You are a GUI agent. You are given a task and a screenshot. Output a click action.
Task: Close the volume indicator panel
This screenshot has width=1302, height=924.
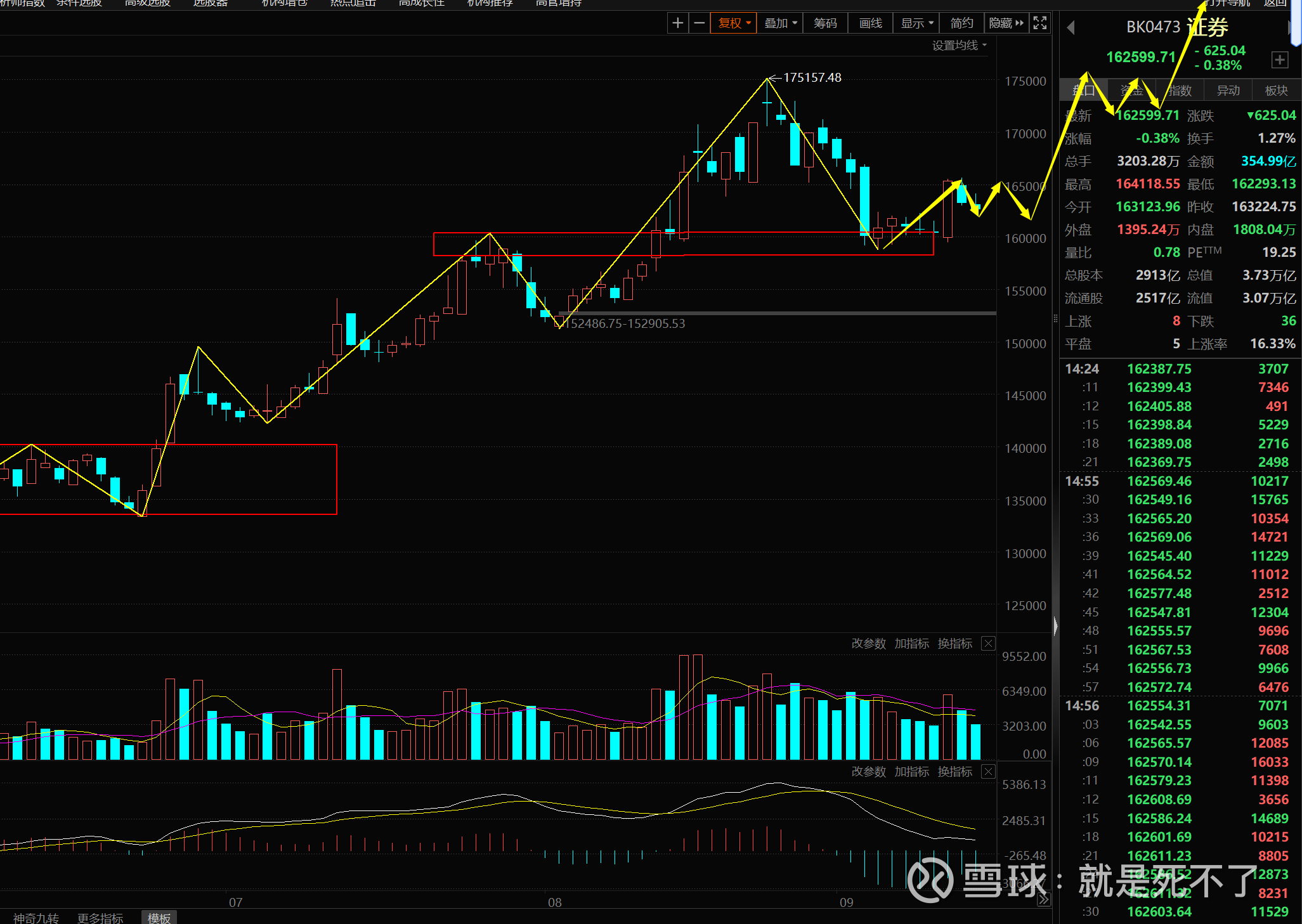pyautogui.click(x=988, y=644)
